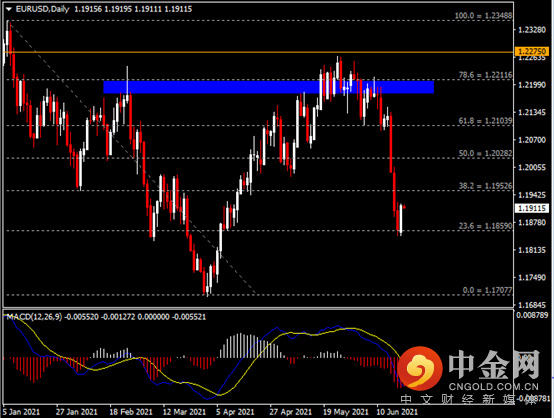Click the 23.6 = 1.18590 Fibonacci label
The width and height of the screenshot is (554, 418).
pyautogui.click(x=485, y=226)
